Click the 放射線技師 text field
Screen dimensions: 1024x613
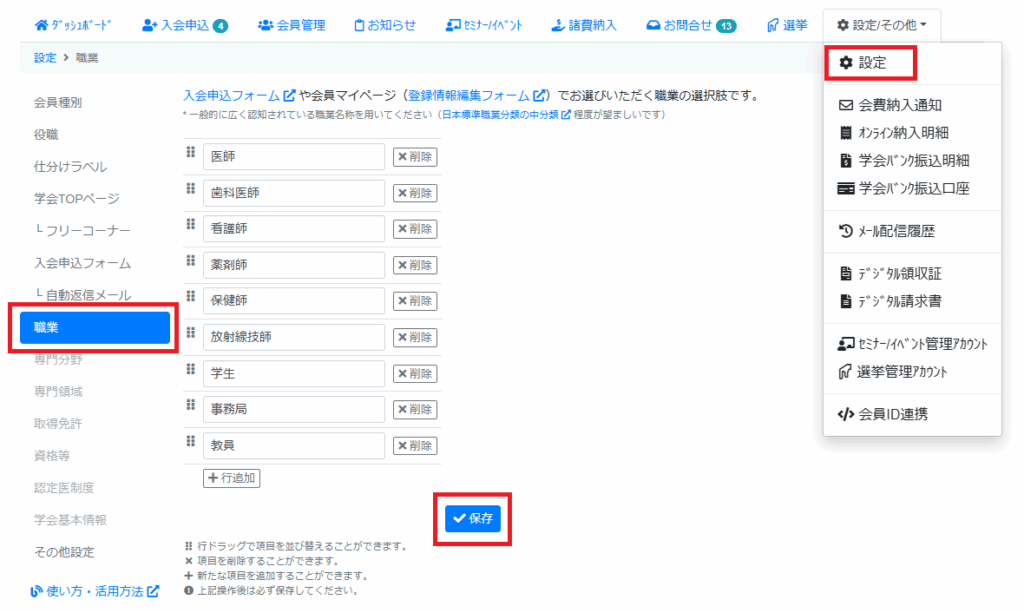(293, 337)
